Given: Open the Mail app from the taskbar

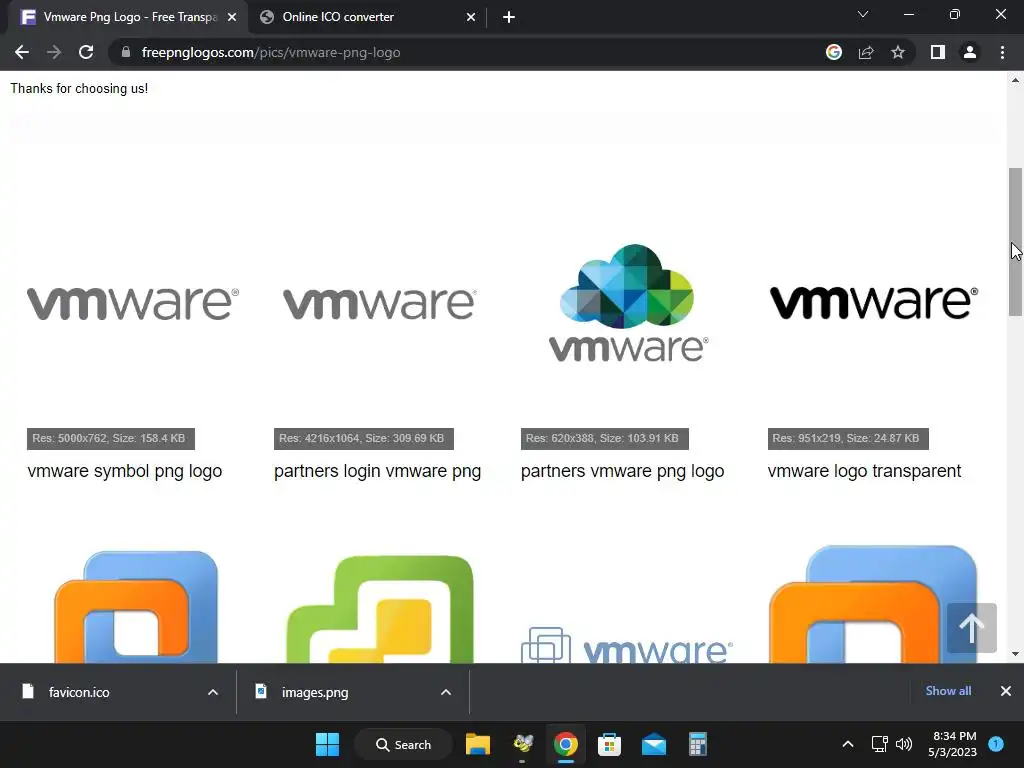Looking at the screenshot, I should pyautogui.click(x=654, y=744).
